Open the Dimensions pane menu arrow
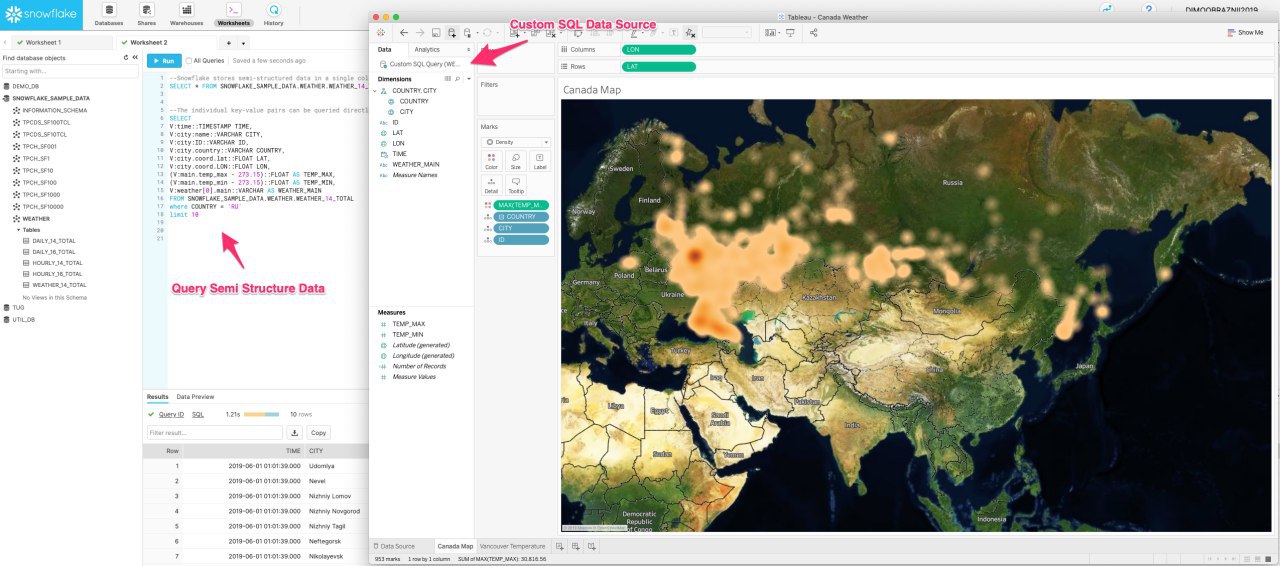This screenshot has height=566, width=1280. pos(468,78)
